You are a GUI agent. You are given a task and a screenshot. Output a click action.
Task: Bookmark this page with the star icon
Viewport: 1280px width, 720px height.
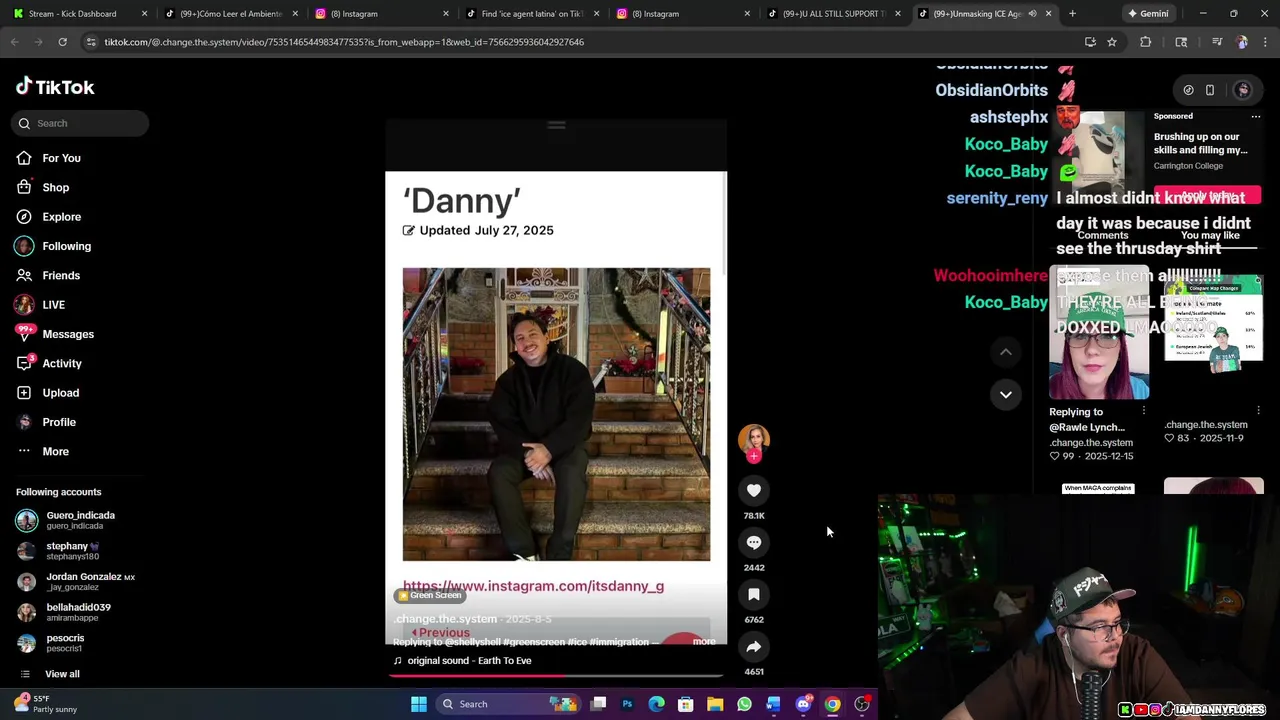point(1111,42)
